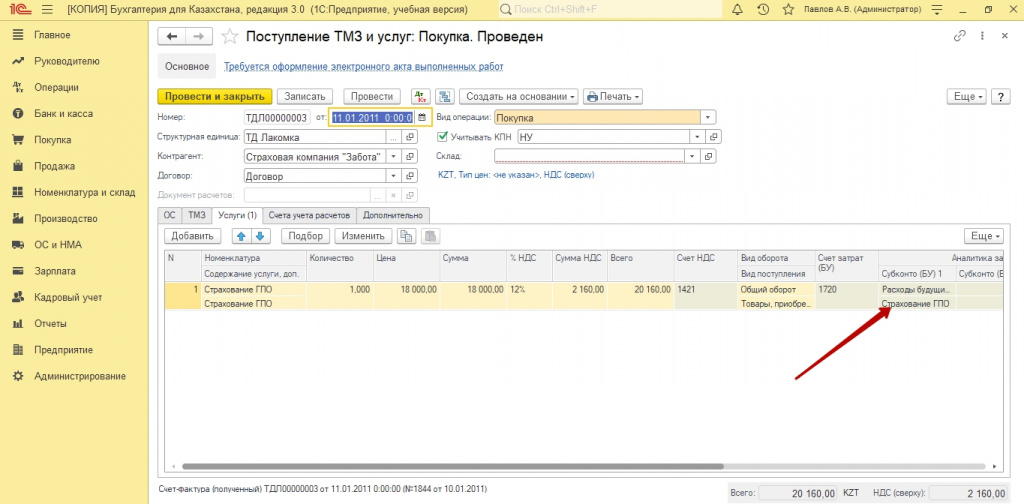1024x504 pixels.
Task: Open help with the question mark button
Action: (x=1000, y=96)
